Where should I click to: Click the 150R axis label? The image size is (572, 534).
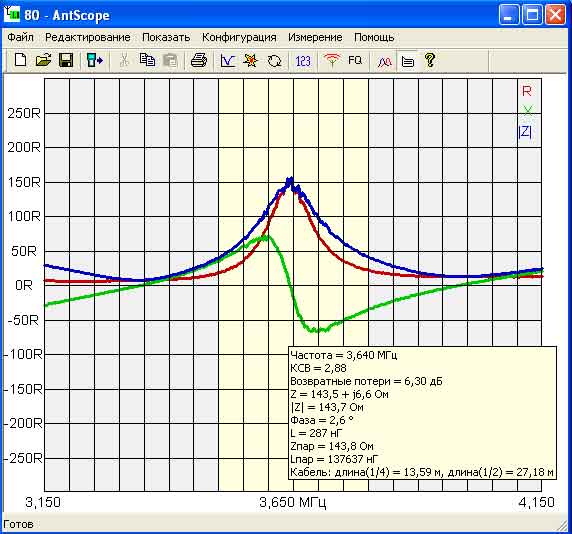[x=24, y=182]
